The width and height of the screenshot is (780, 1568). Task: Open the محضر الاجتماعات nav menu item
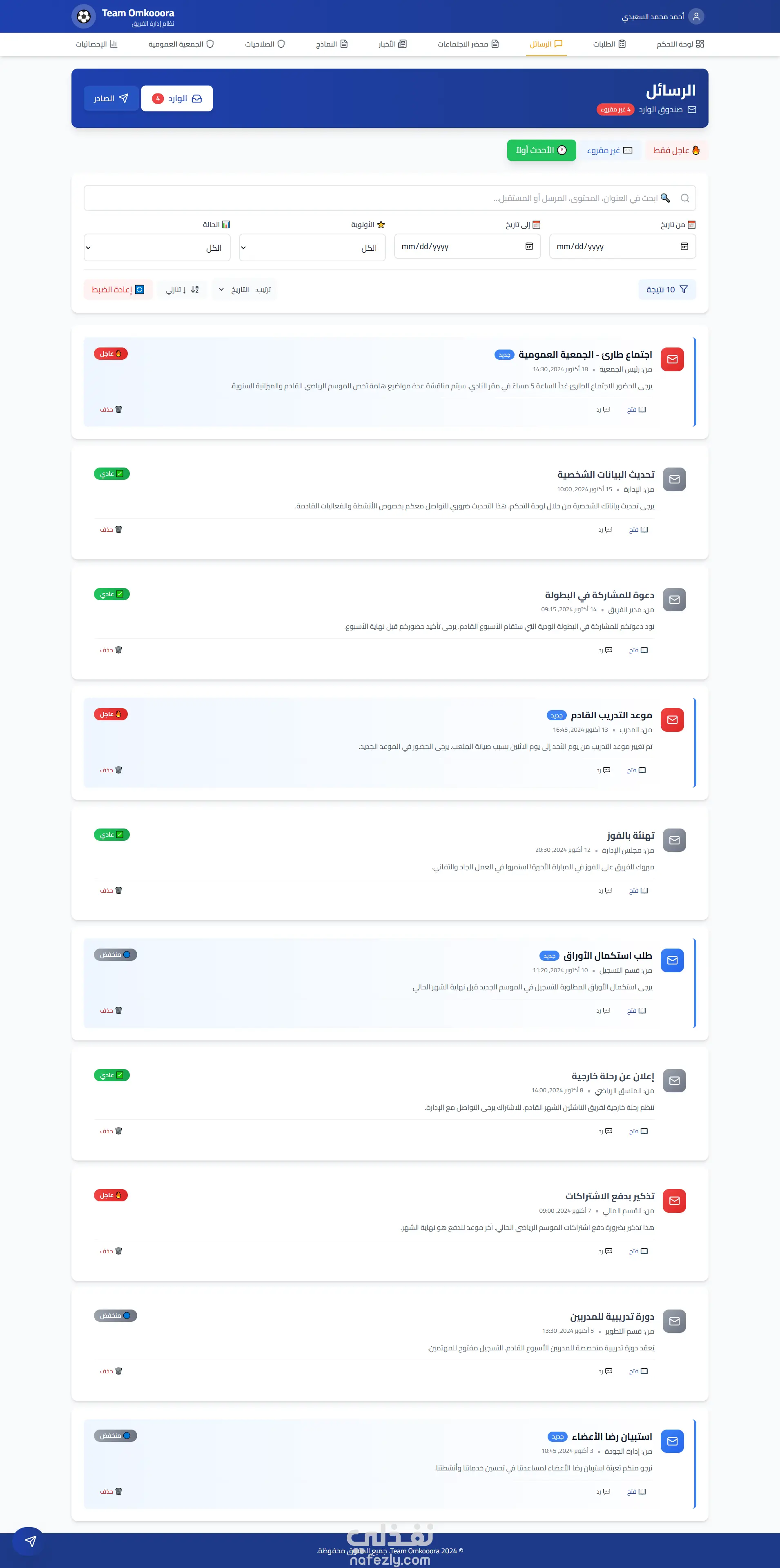click(468, 45)
